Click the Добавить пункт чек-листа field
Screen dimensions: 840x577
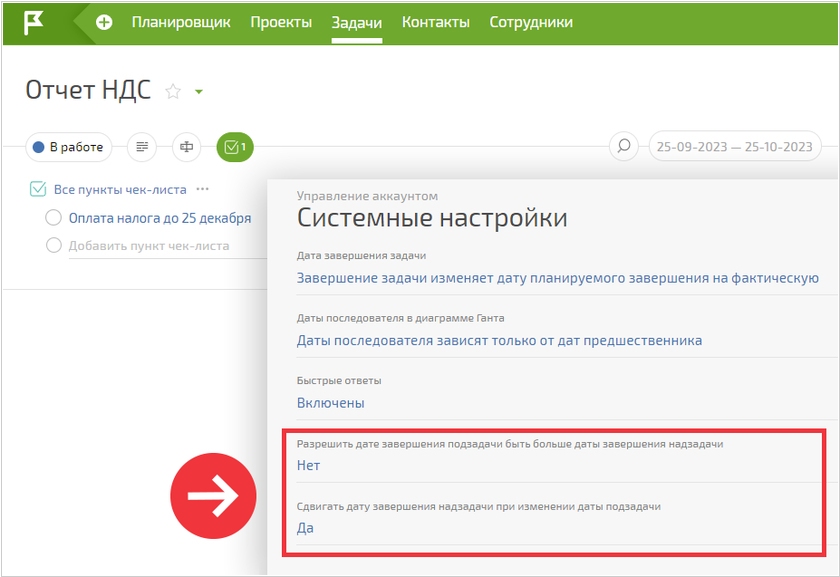click(149, 246)
